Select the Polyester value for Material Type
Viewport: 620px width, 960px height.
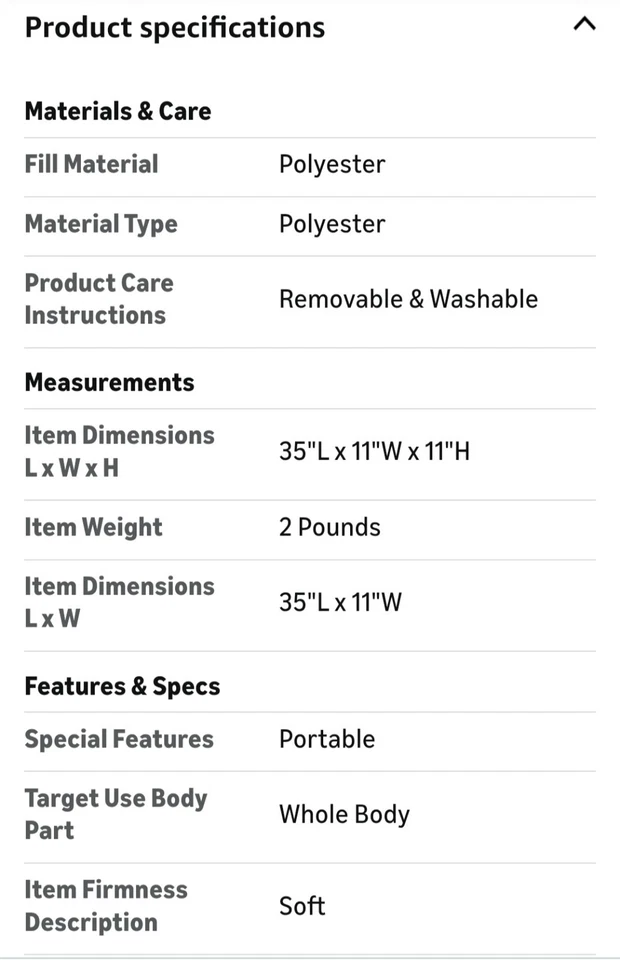(x=332, y=224)
